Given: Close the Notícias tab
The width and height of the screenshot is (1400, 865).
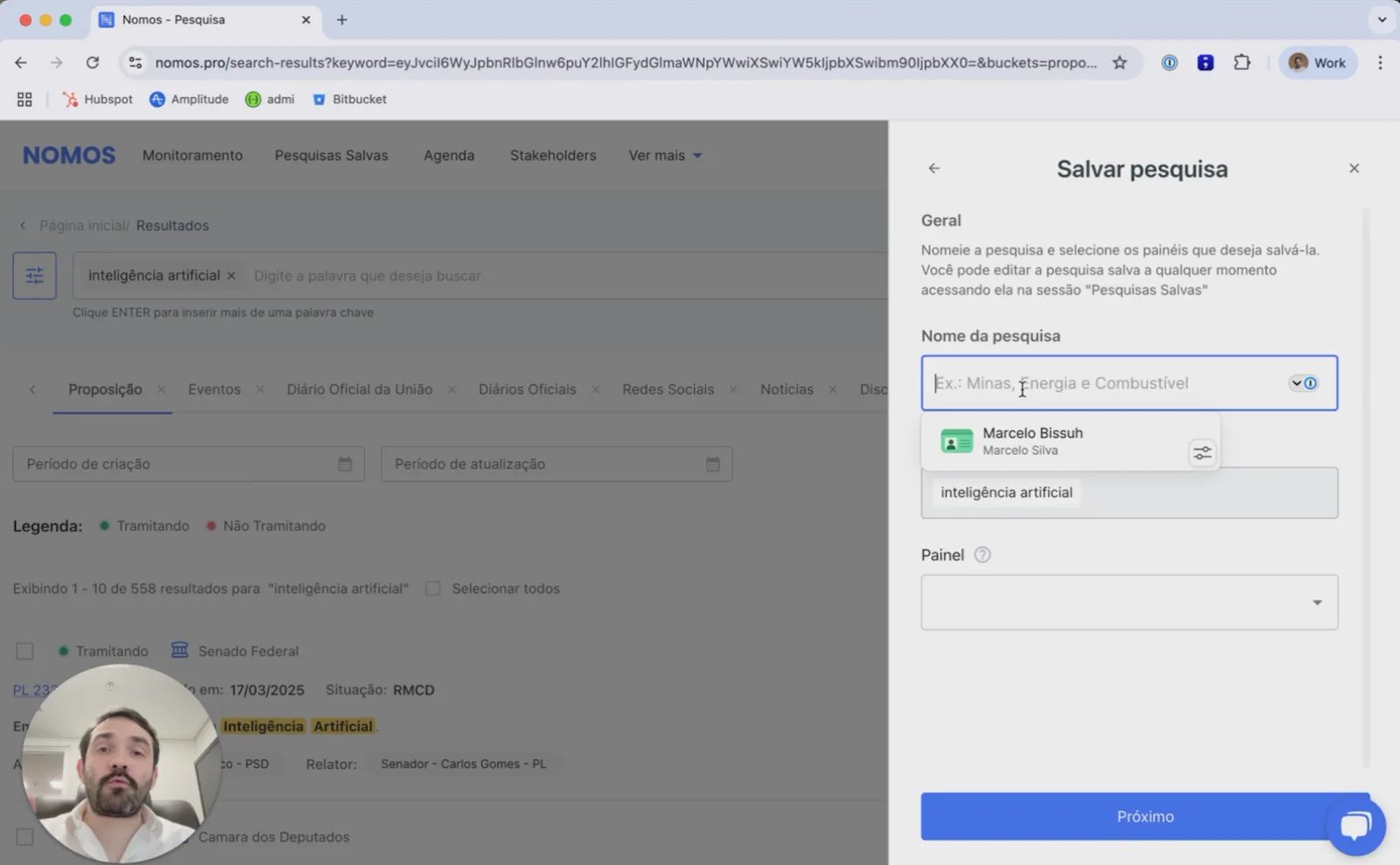Looking at the screenshot, I should pos(833,389).
